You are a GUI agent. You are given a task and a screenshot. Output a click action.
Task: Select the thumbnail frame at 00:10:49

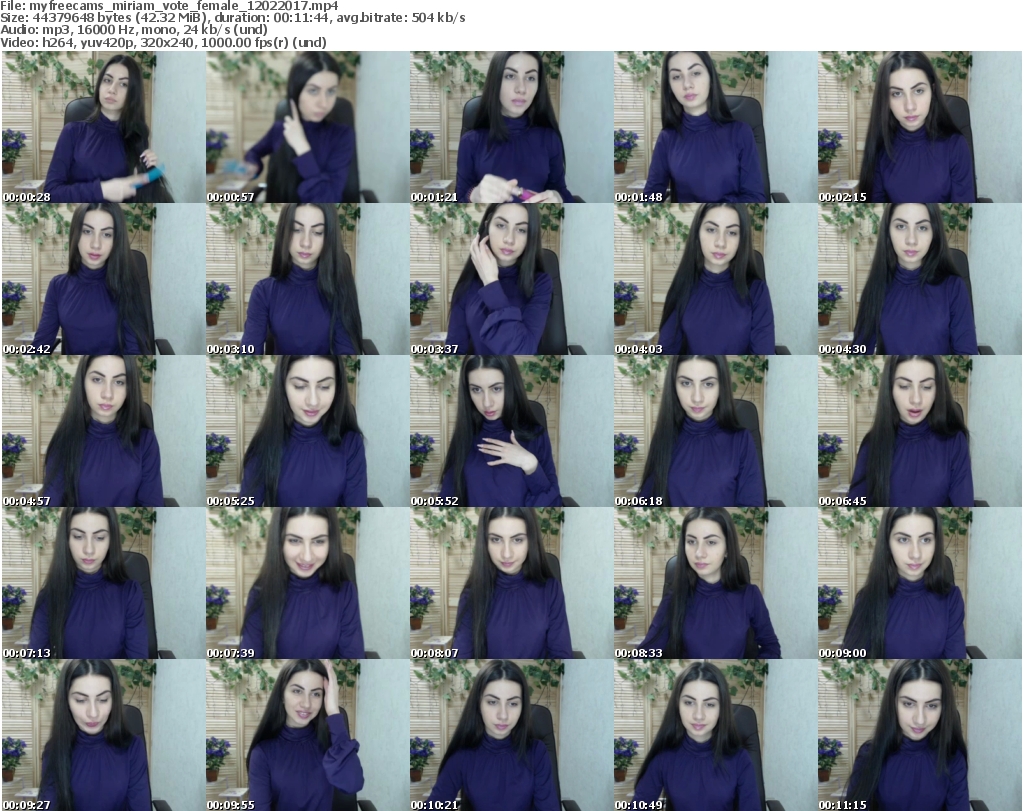(x=716, y=735)
